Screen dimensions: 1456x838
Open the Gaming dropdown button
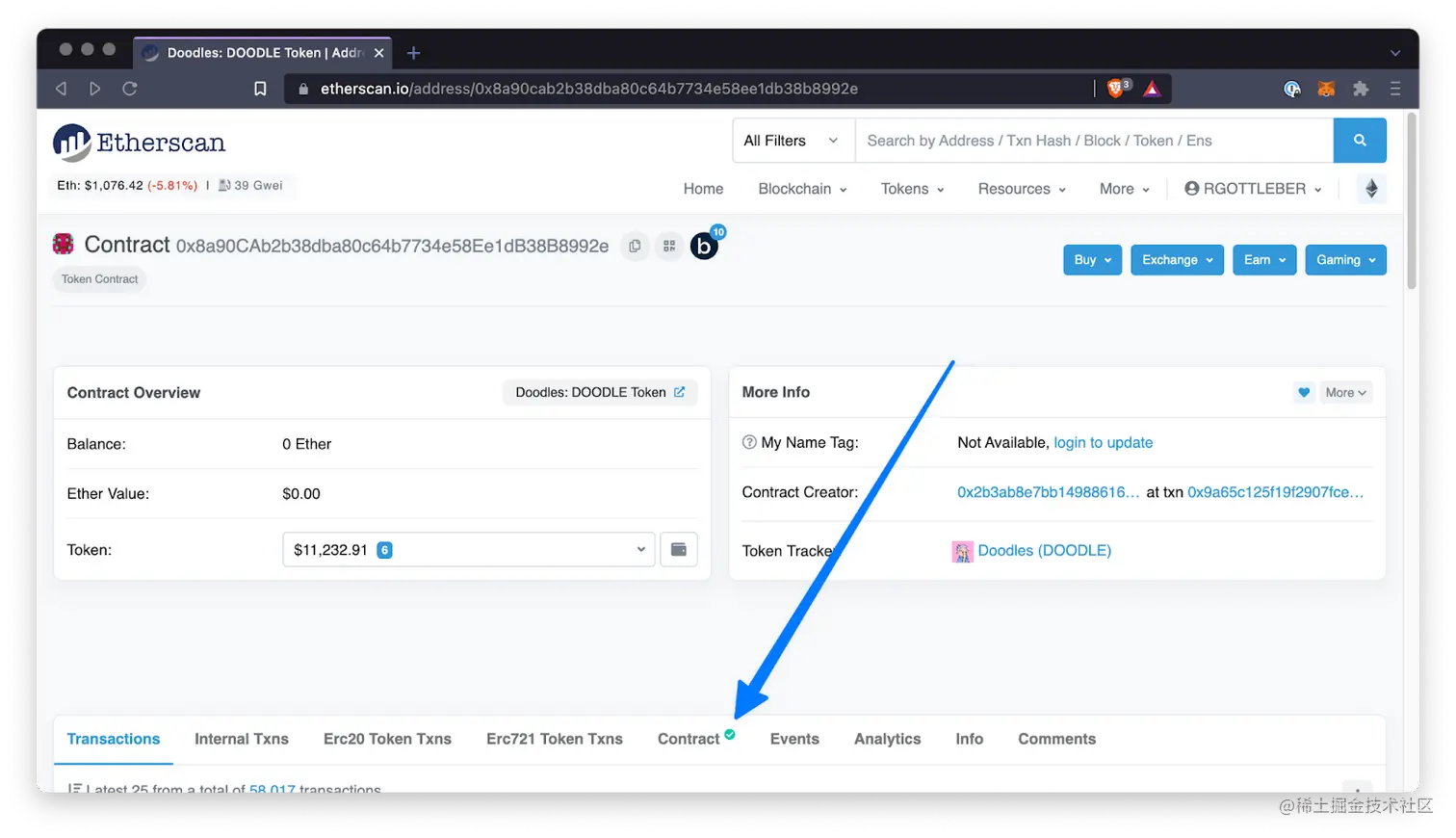coord(1345,260)
